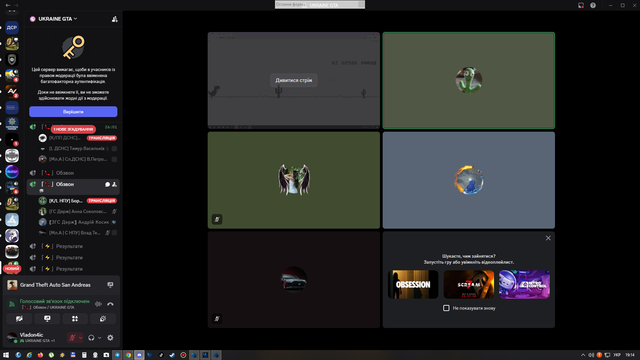The width and height of the screenshot is (640, 360).
Task: Click the muted icon on winged avatar tile
Action: (x=217, y=219)
